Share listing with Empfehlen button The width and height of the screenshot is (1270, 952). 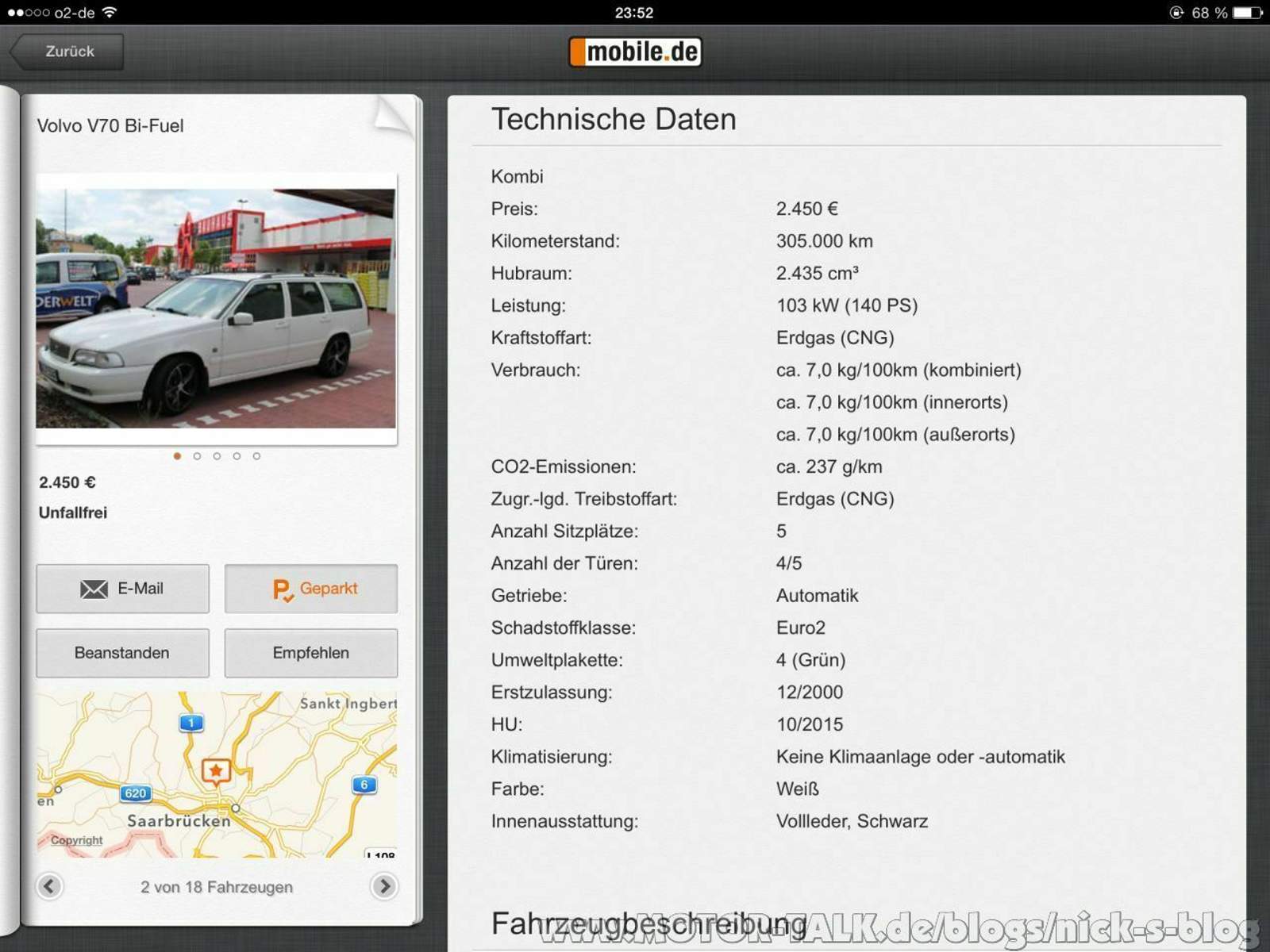[311, 653]
